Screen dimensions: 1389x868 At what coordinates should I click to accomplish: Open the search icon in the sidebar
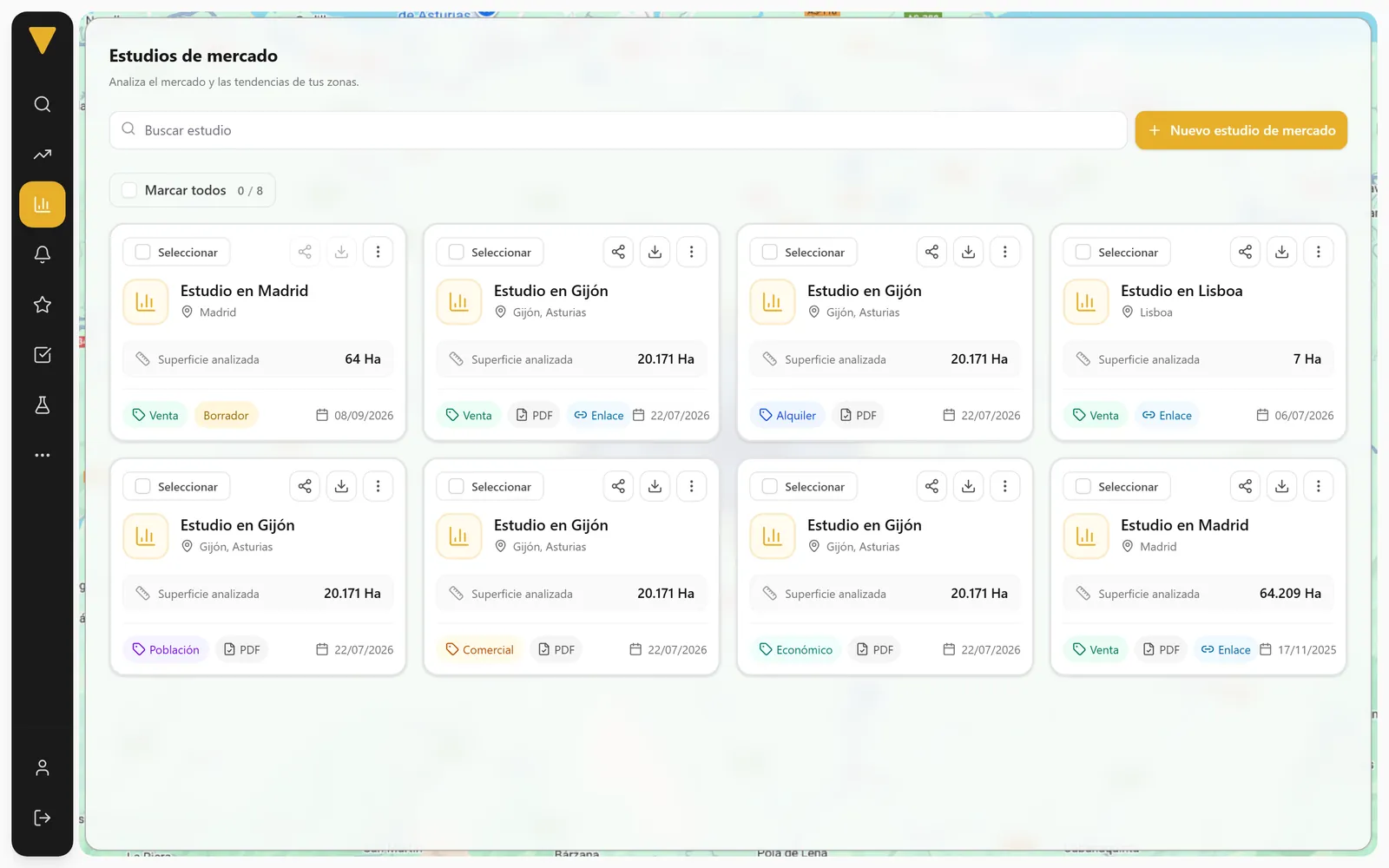point(43,104)
